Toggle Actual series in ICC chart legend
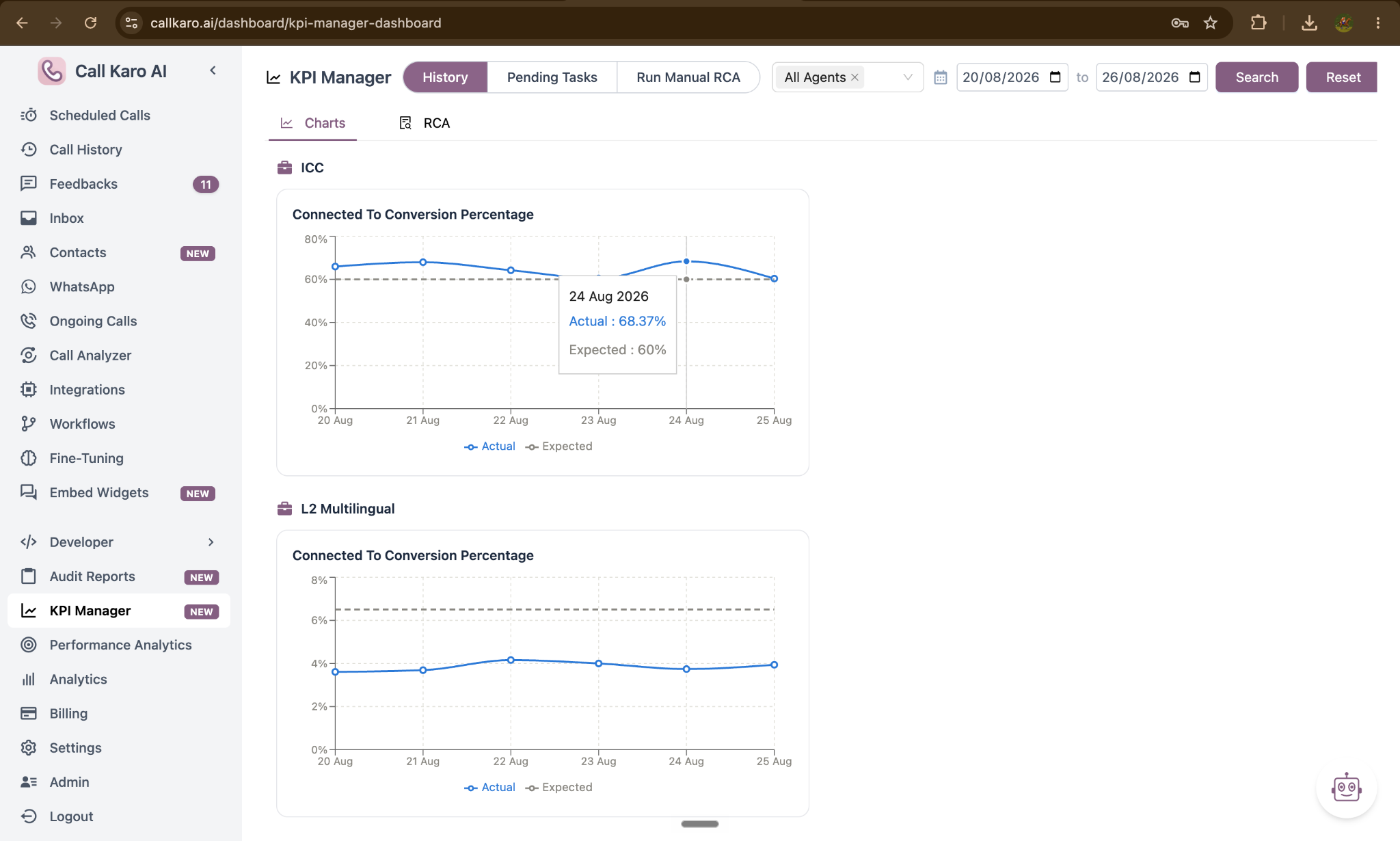The height and width of the screenshot is (841, 1400). (x=489, y=446)
